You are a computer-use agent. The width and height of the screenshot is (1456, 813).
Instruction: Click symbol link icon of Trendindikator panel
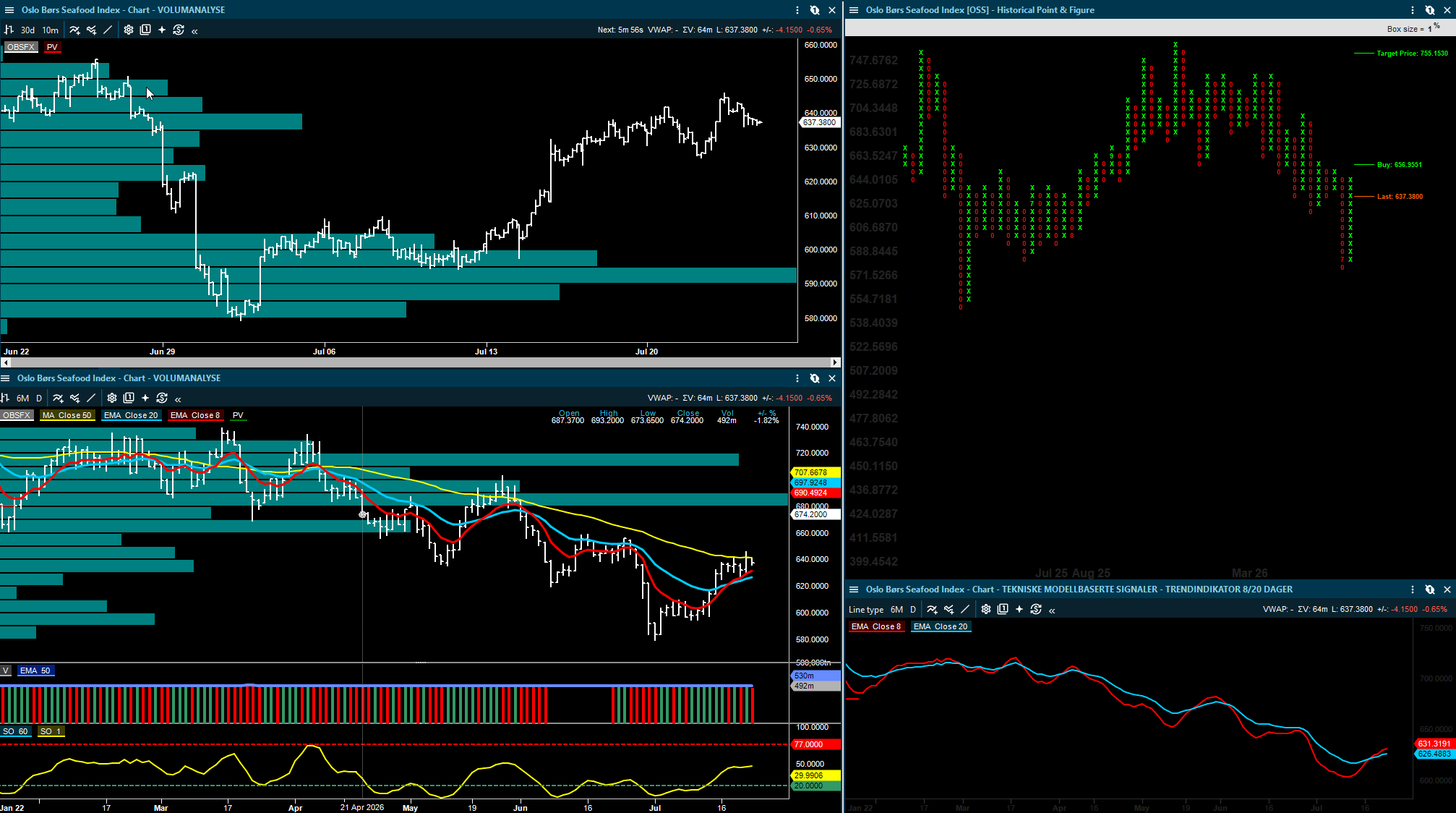(x=1430, y=589)
